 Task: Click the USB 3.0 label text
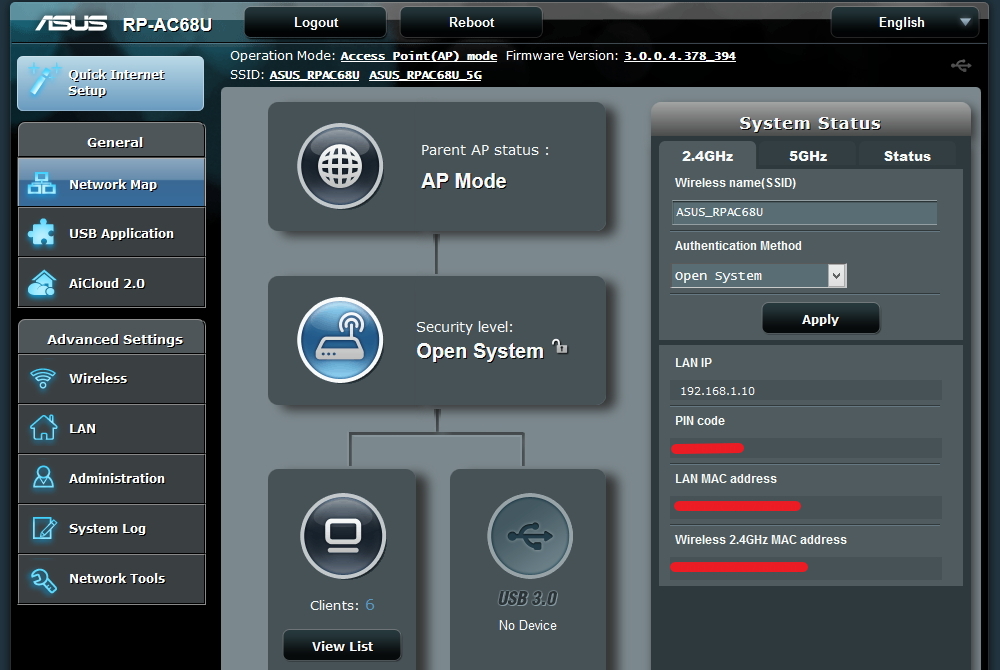pos(528,599)
